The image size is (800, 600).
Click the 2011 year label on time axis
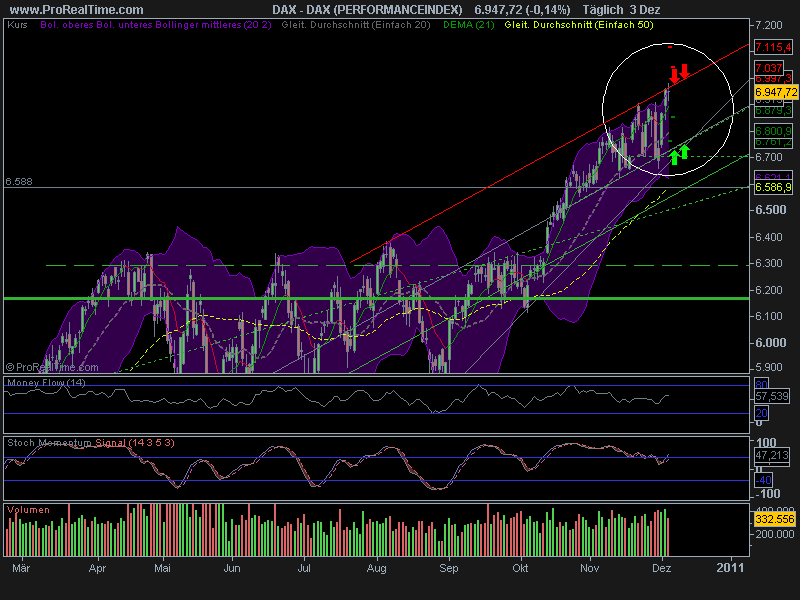point(729,567)
